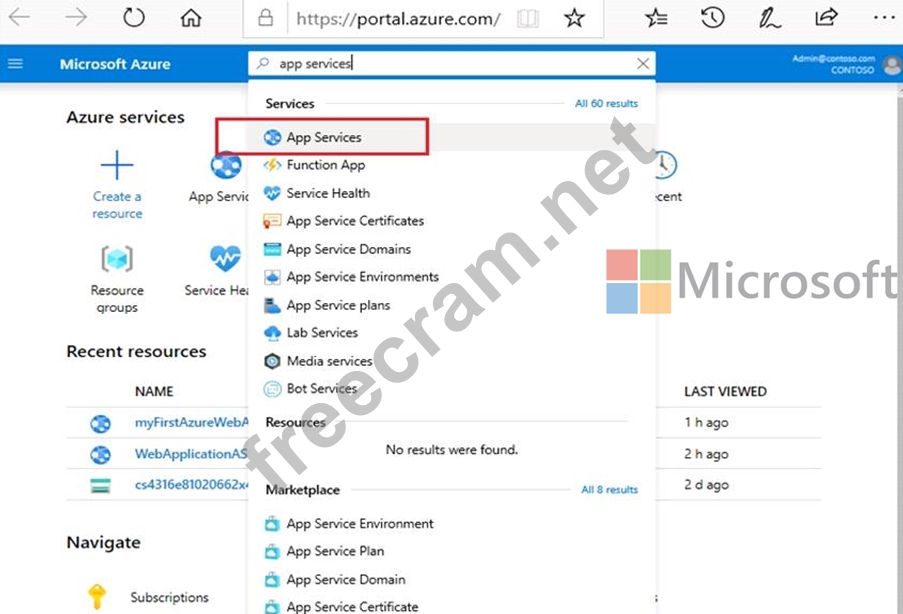
Task: Open Service Health from the search results
Action: 327,193
